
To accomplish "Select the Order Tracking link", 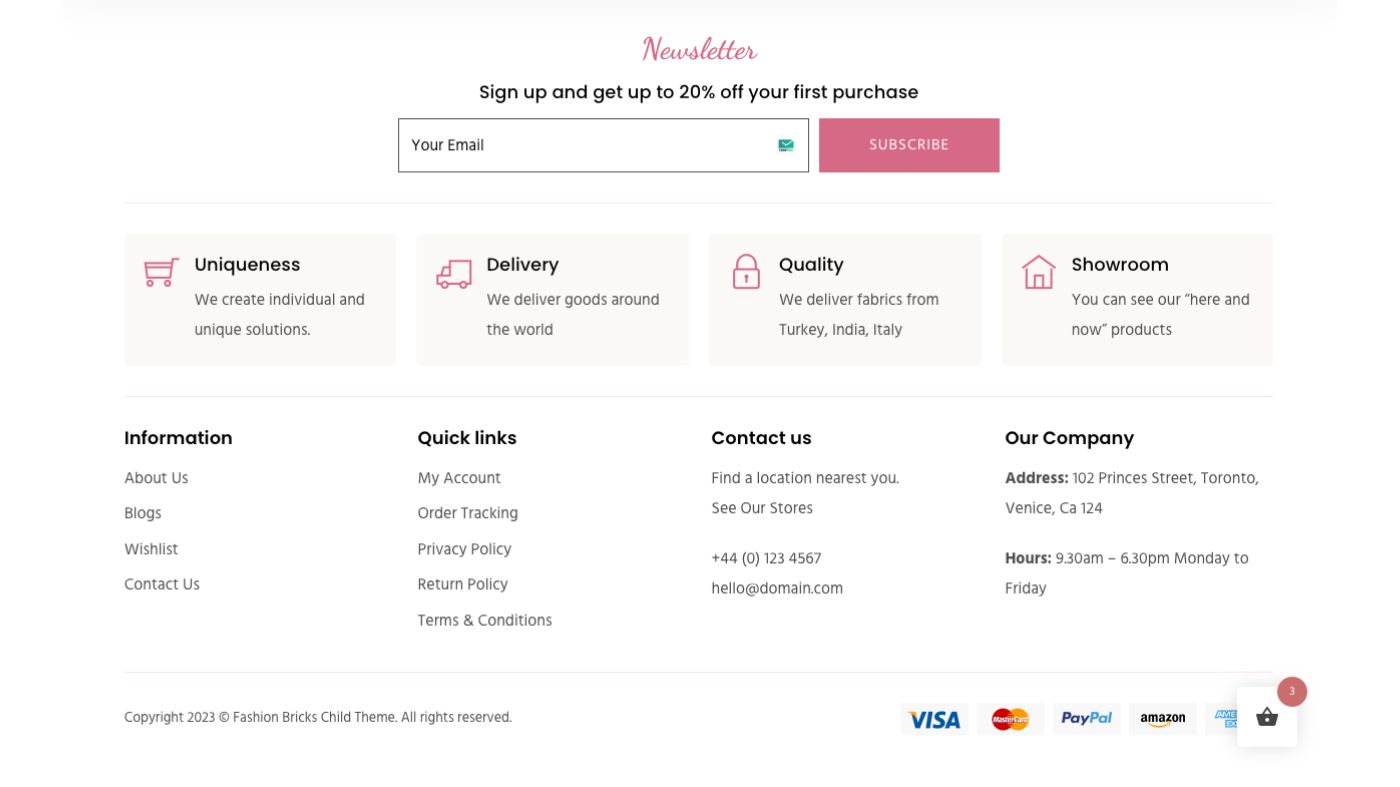I will 467,513.
